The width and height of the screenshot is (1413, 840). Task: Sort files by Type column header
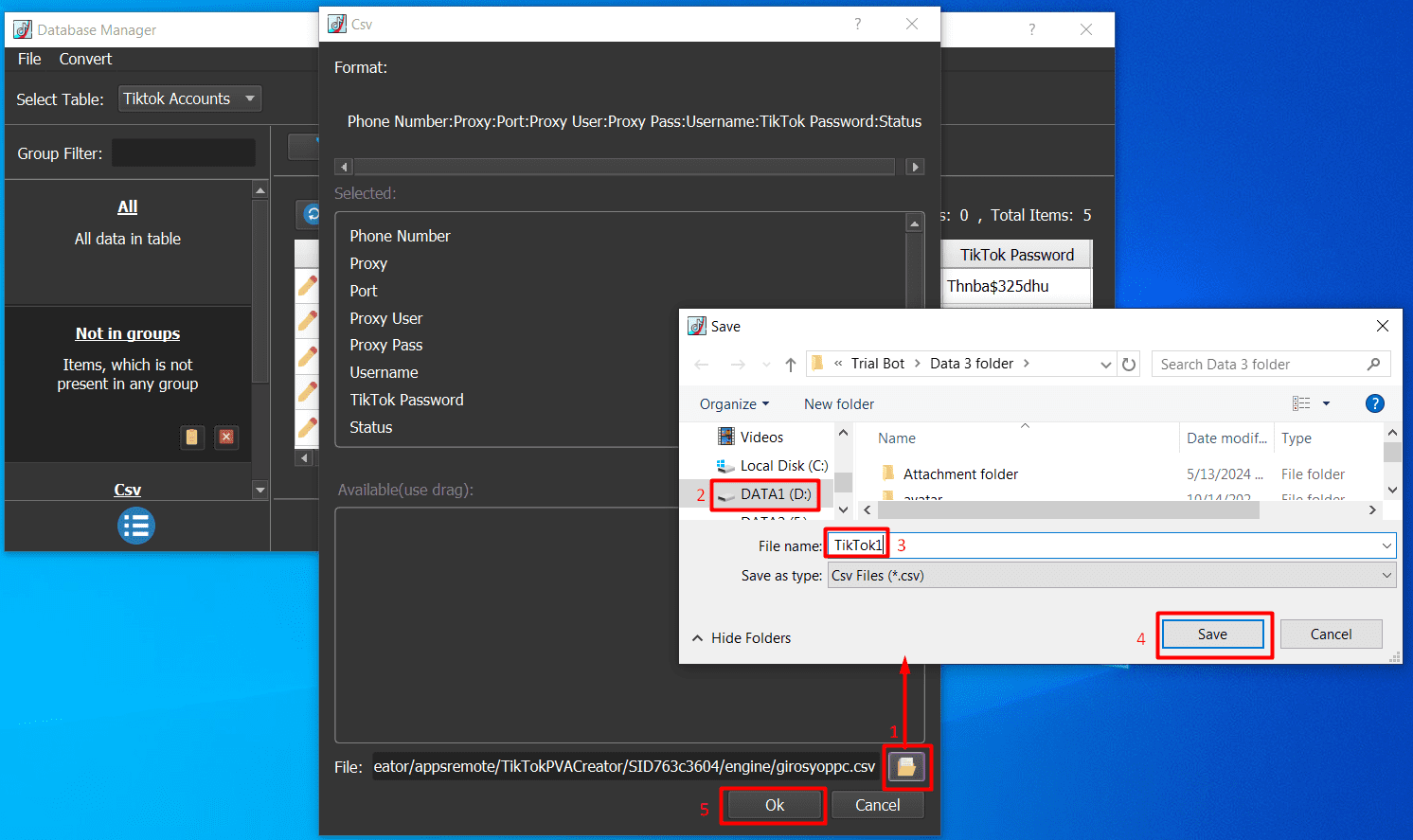point(1297,438)
